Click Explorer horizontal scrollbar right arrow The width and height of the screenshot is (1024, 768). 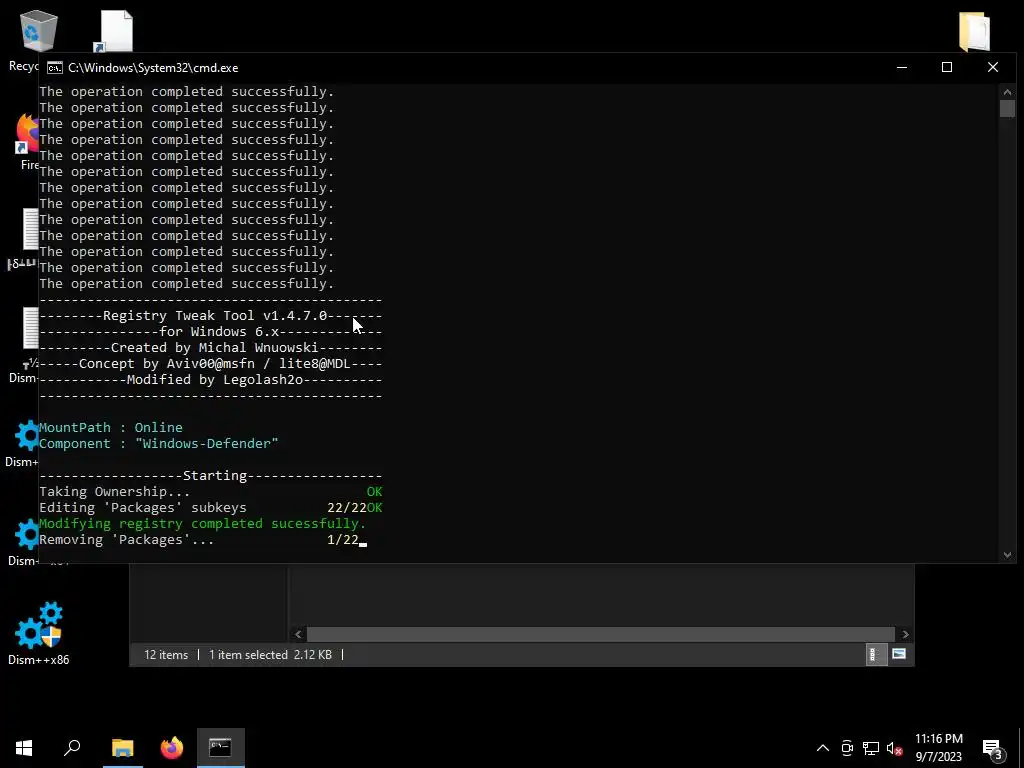point(905,634)
